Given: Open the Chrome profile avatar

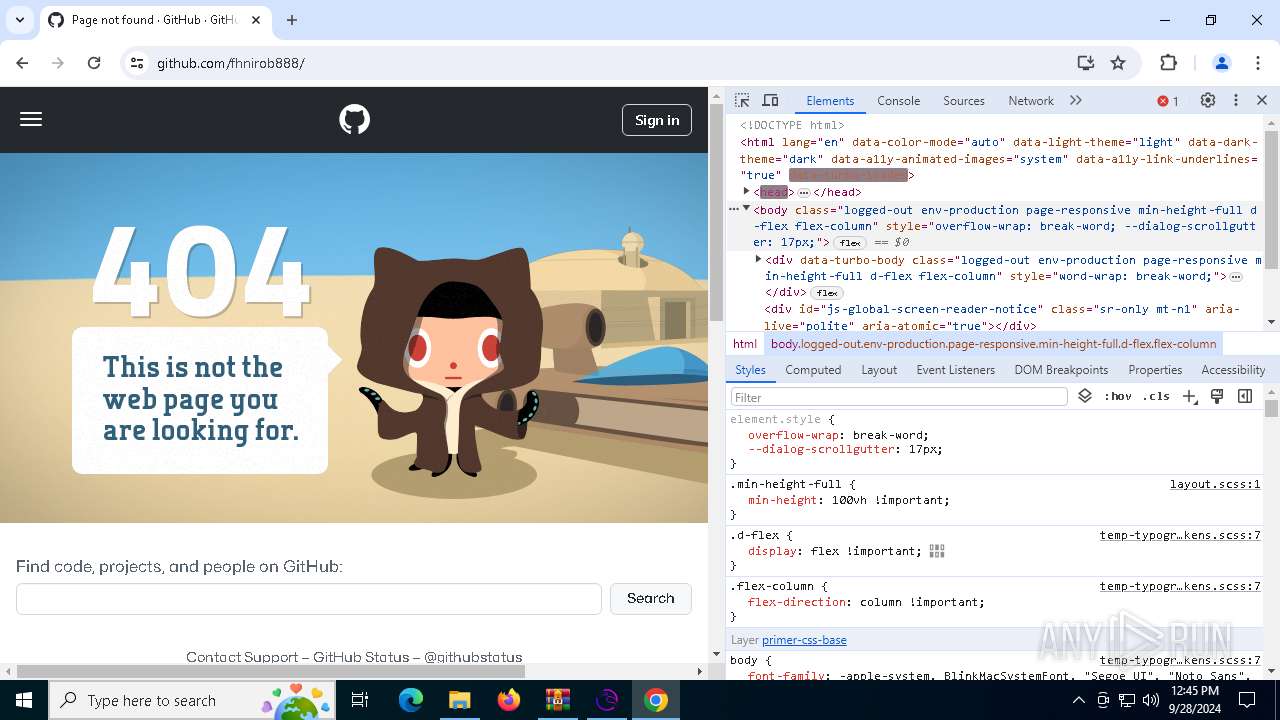Looking at the screenshot, I should point(1221,63).
